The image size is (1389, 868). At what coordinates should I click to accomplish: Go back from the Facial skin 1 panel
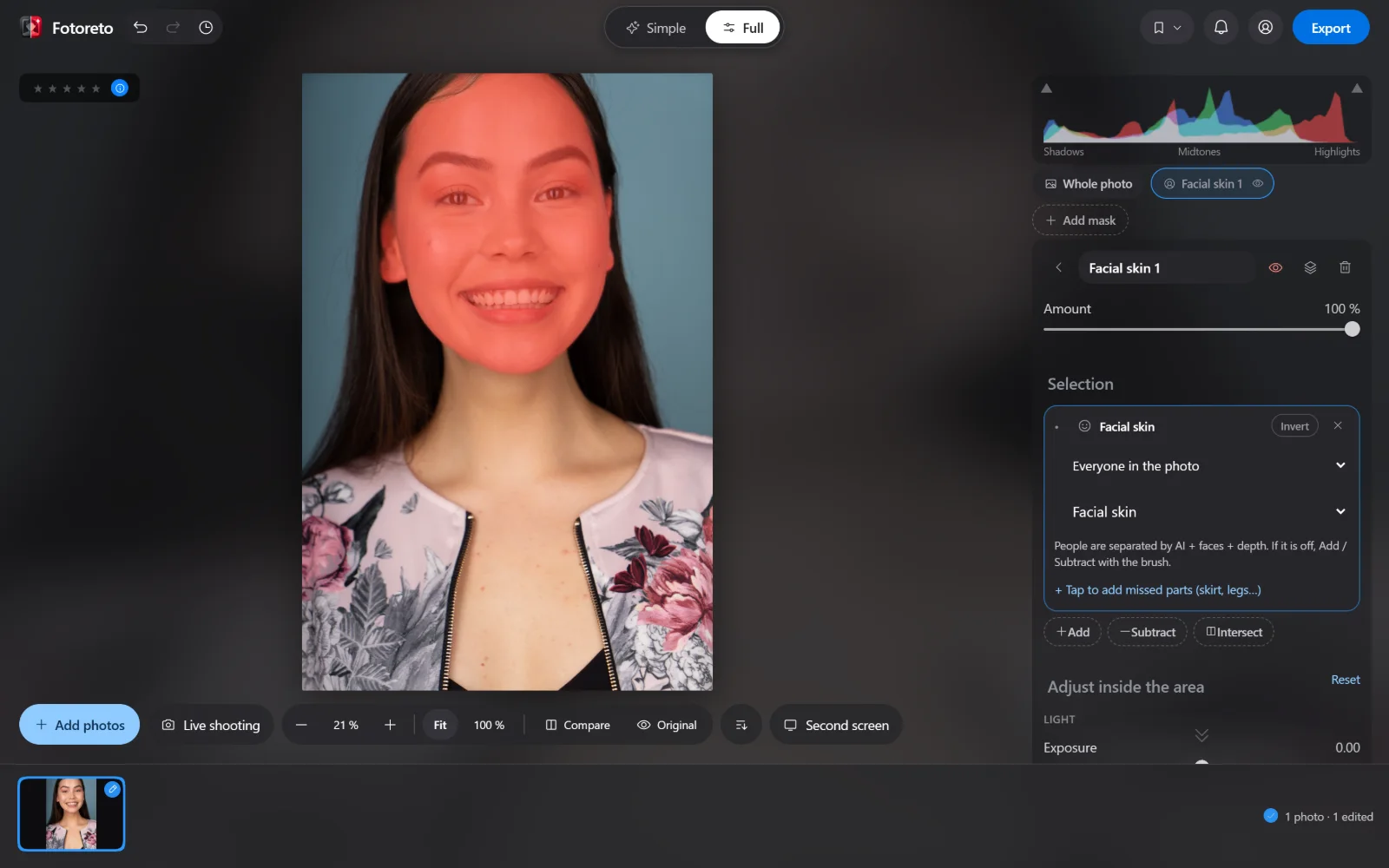pyautogui.click(x=1059, y=268)
